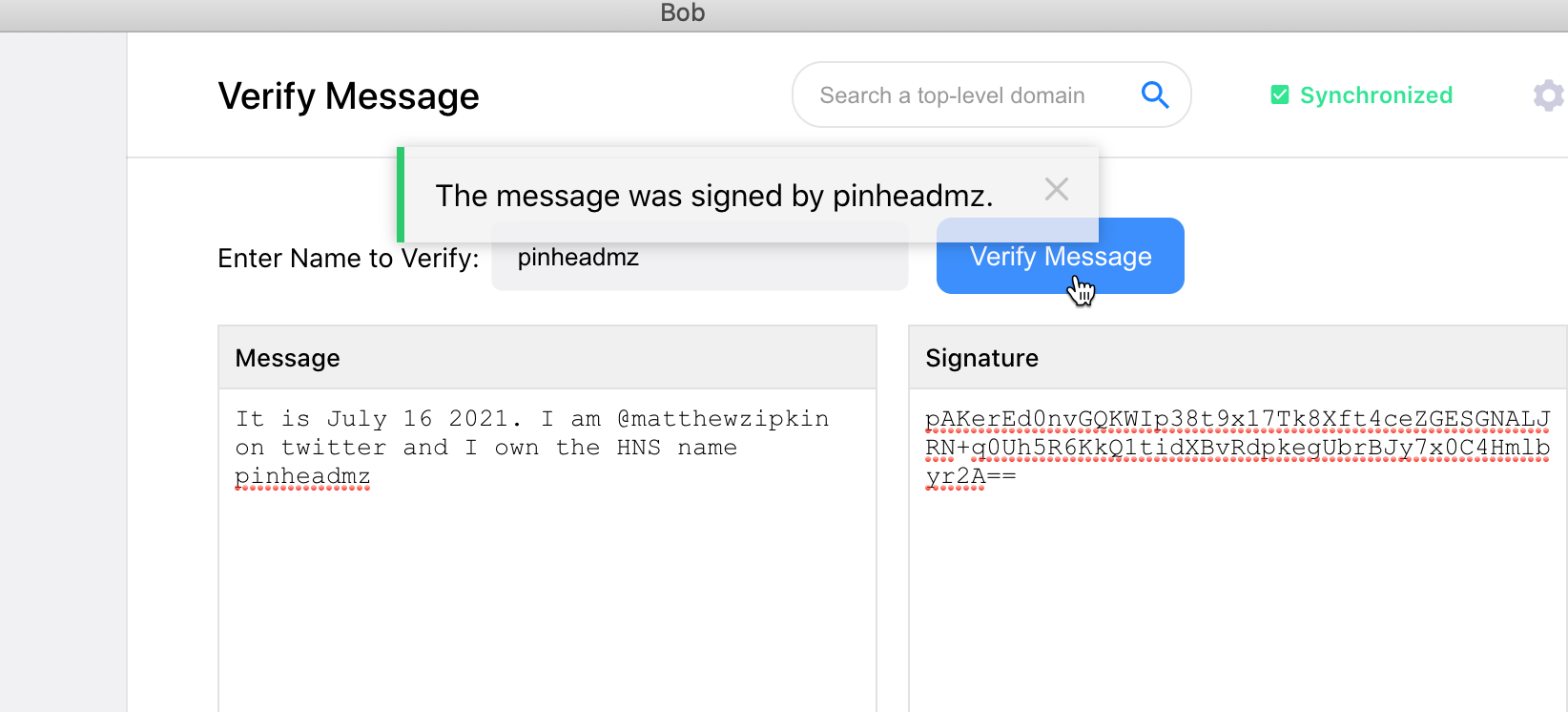Click the empty area of the Message text box
The image size is (1568, 712).
click(547, 592)
